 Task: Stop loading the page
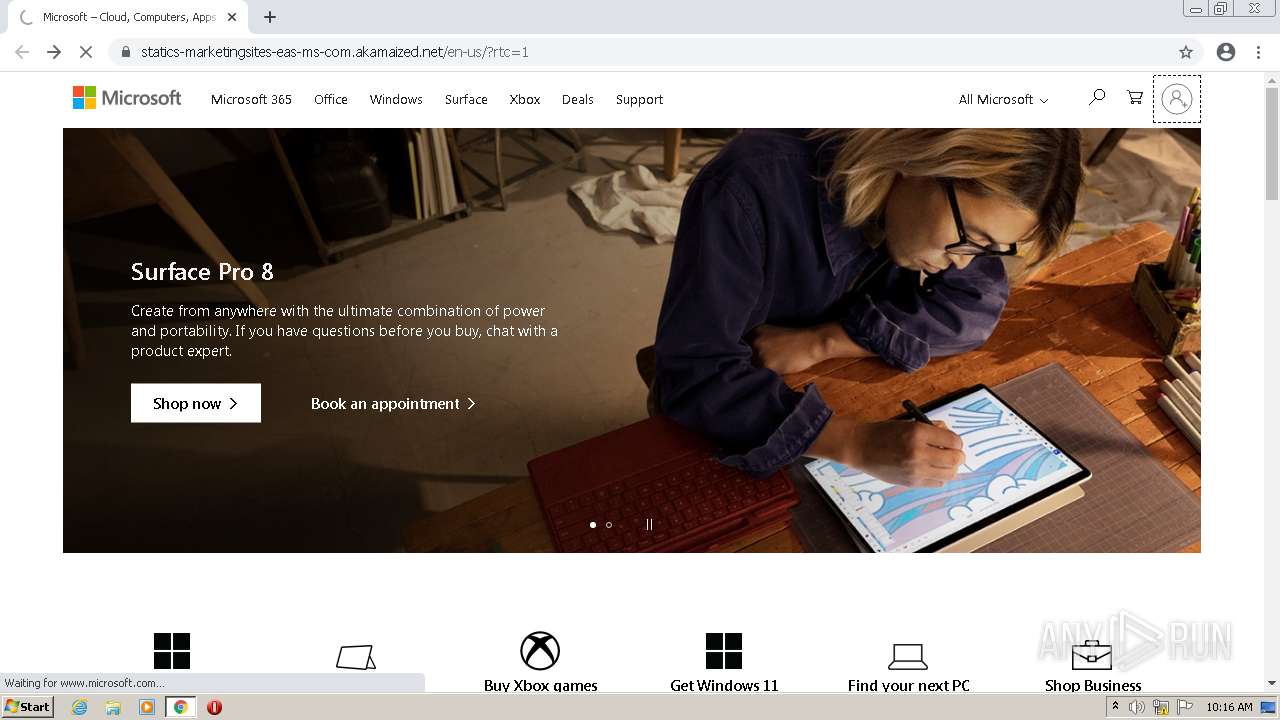click(x=86, y=52)
